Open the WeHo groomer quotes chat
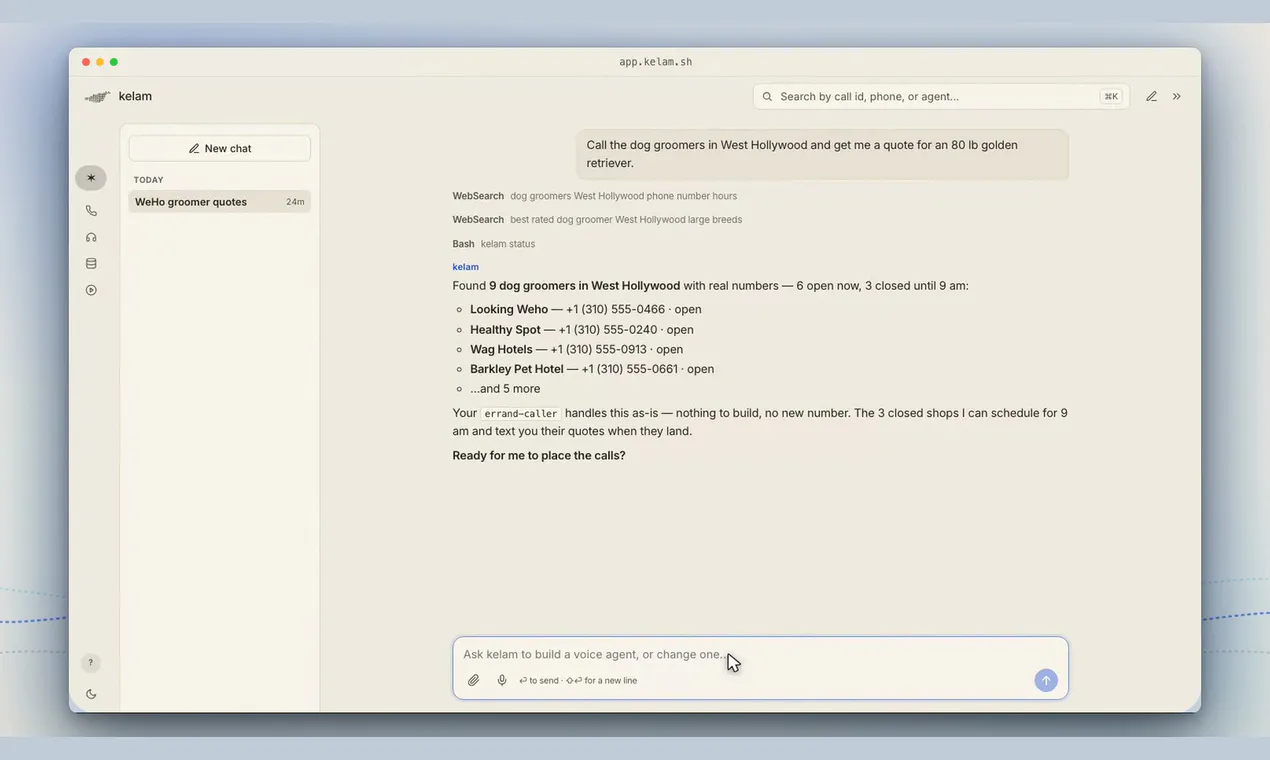 (220, 202)
